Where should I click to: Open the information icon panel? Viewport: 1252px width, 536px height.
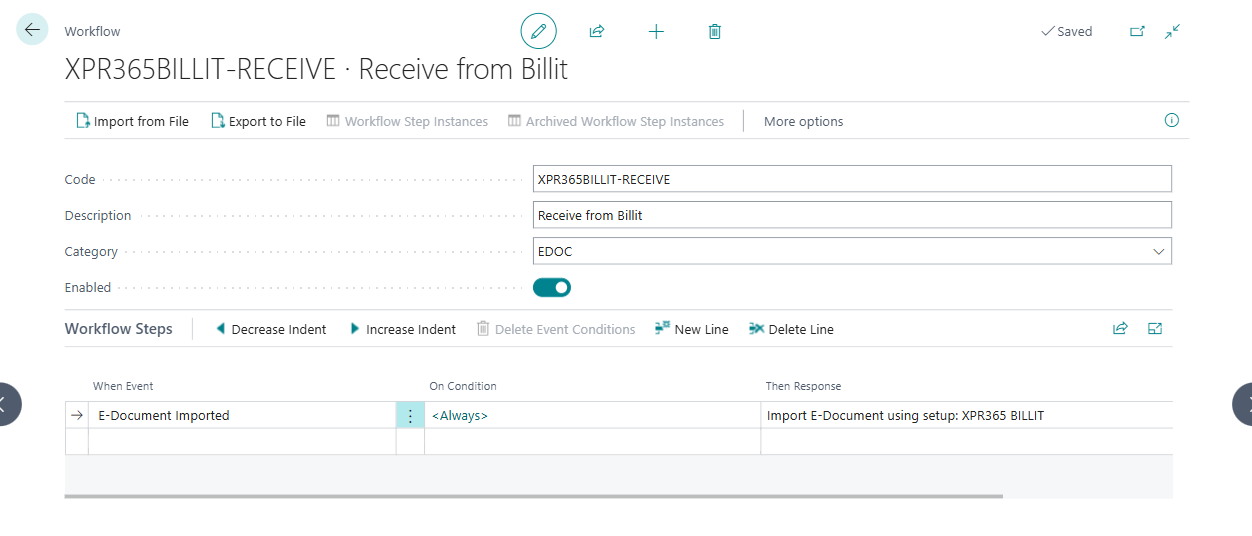[1171, 121]
